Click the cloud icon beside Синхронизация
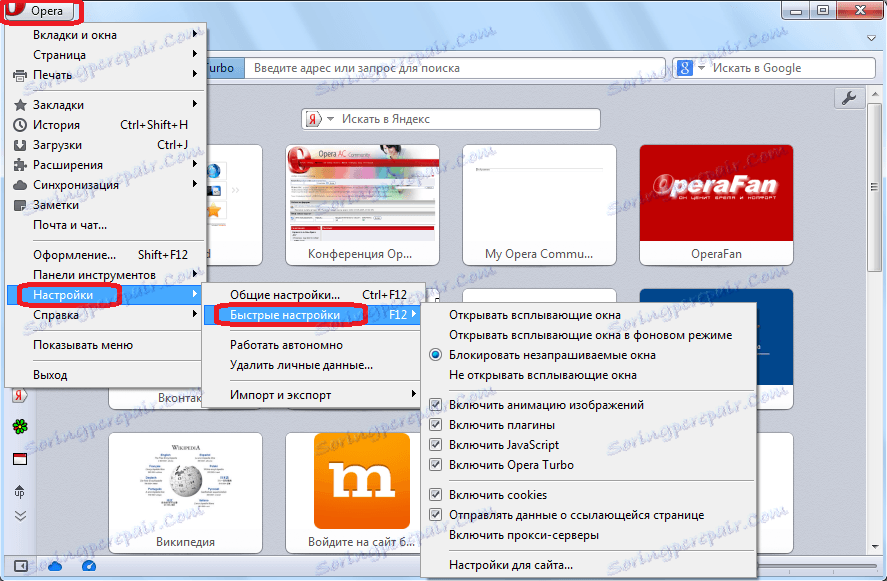 point(20,185)
